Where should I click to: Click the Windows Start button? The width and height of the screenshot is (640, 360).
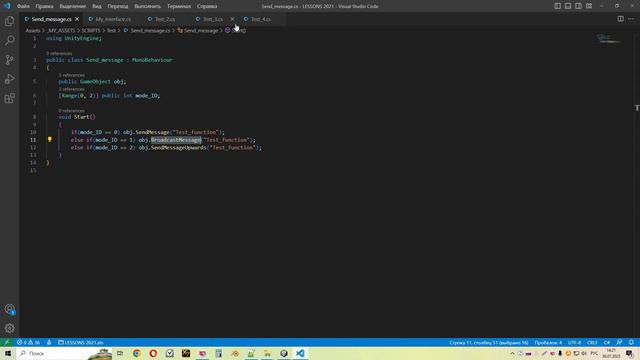point(7,353)
